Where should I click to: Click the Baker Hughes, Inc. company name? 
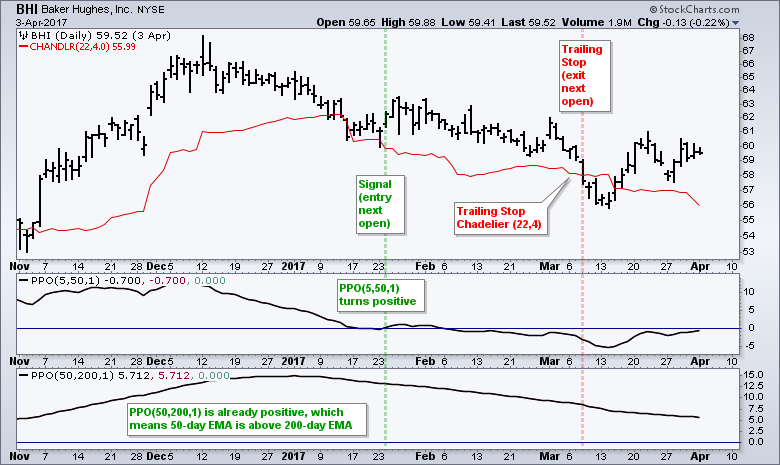(88, 9)
